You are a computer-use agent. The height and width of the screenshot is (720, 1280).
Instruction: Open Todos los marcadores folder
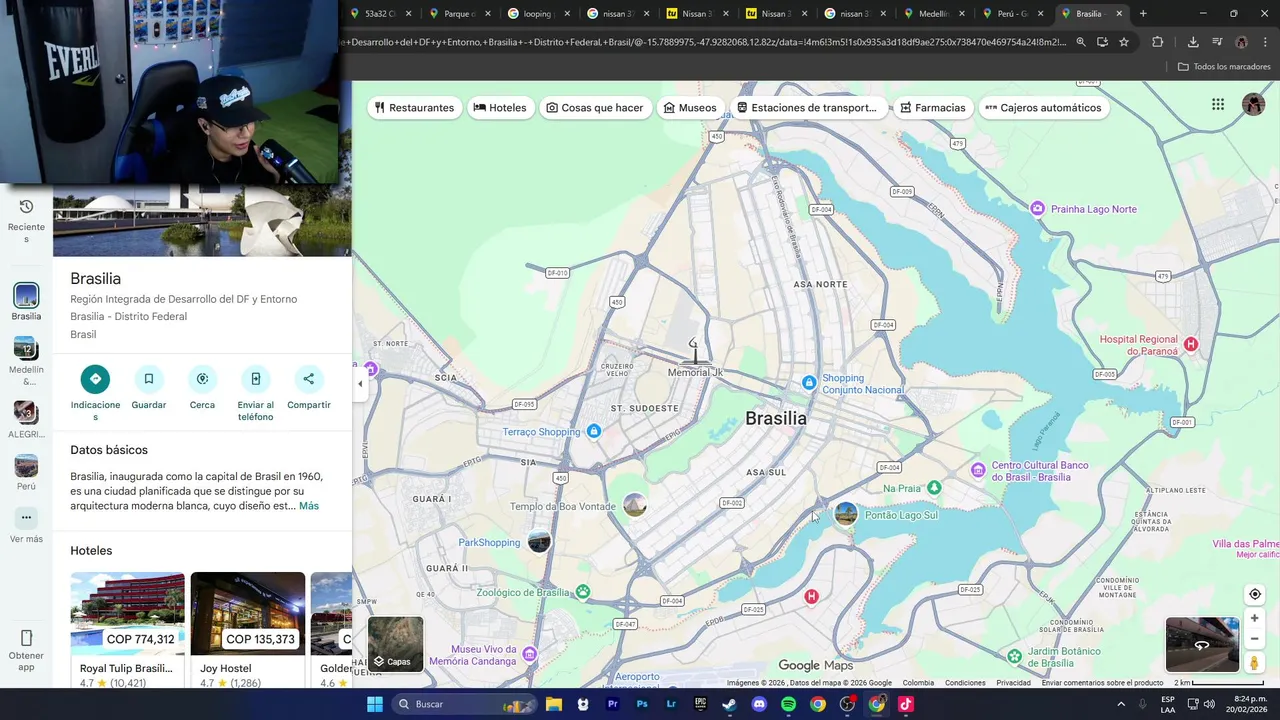pos(1224,67)
